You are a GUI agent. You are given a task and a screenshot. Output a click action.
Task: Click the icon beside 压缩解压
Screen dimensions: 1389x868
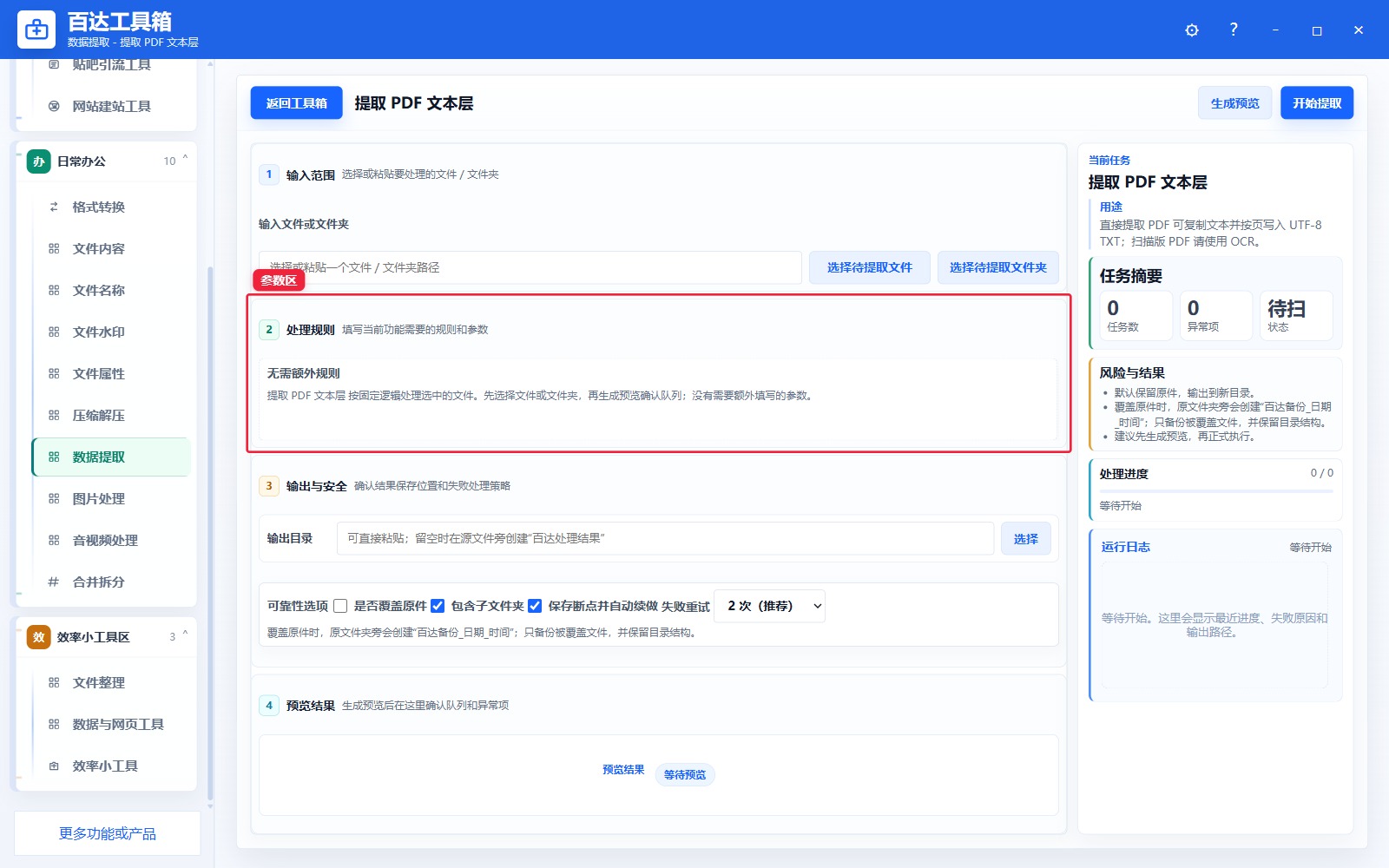(54, 415)
